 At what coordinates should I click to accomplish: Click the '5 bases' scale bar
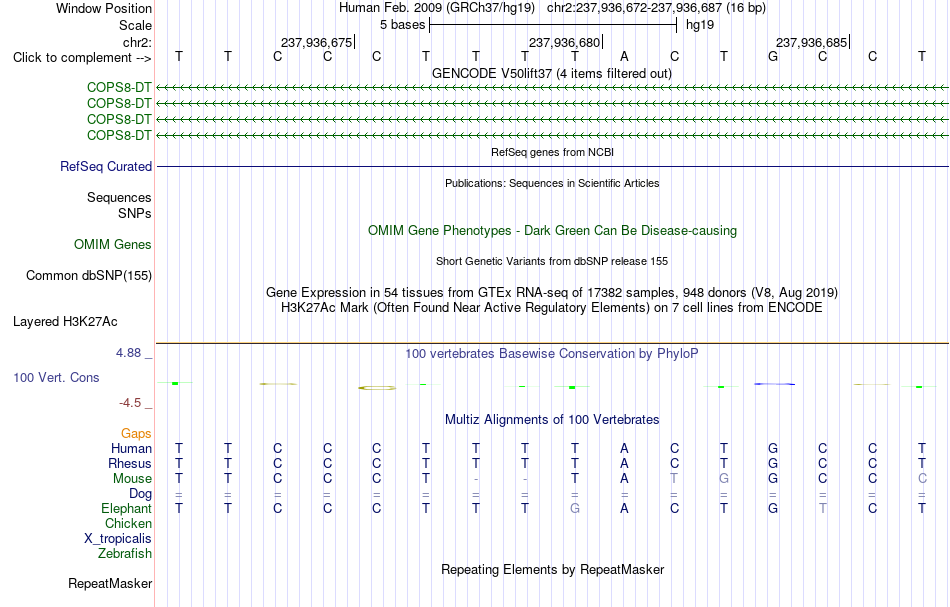coord(553,25)
